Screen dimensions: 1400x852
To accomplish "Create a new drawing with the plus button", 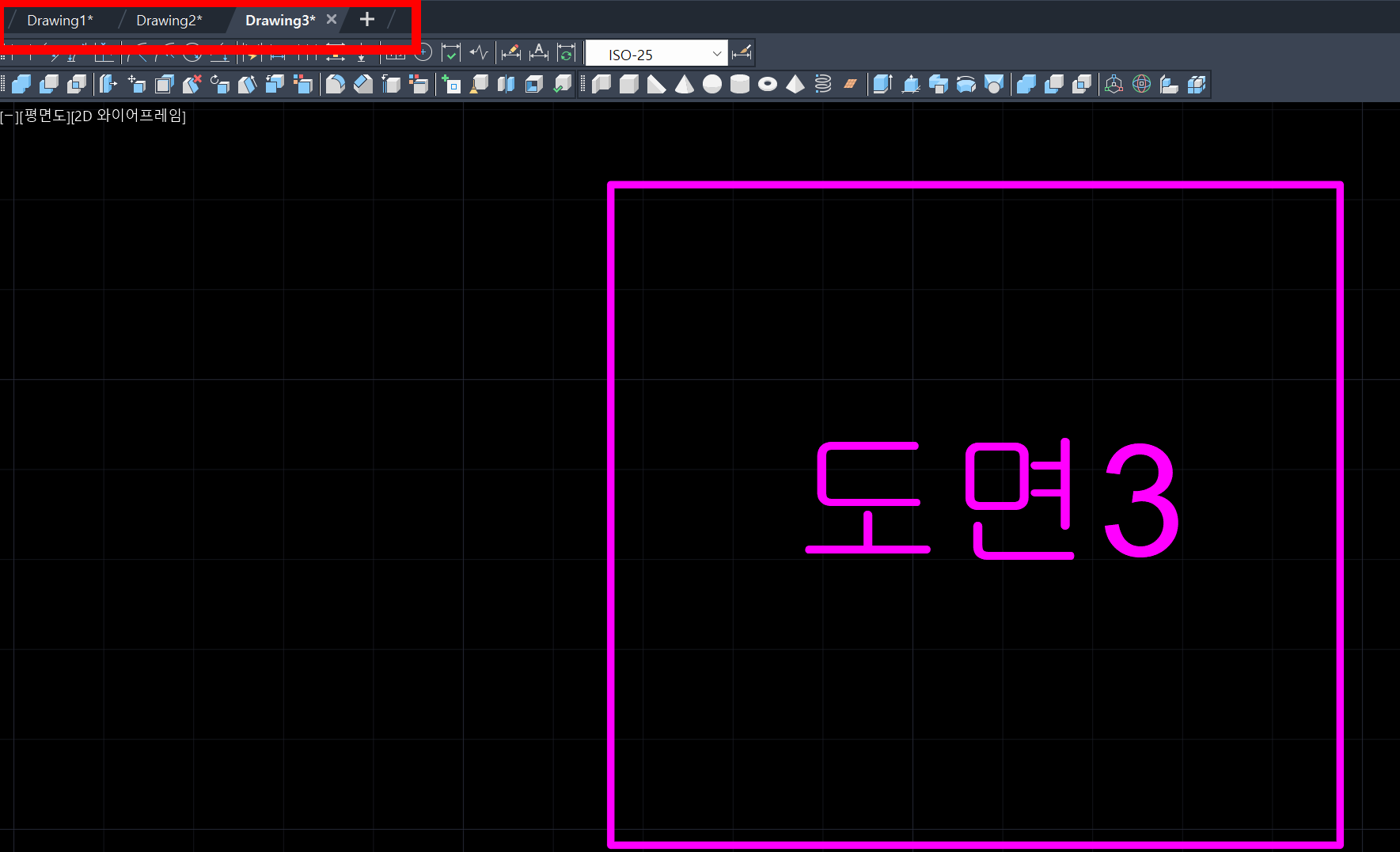I will pyautogui.click(x=366, y=19).
